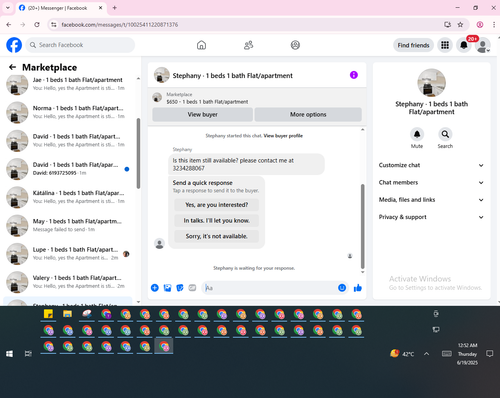Click the View buyer button
This screenshot has height=398, width=500.
(202, 114)
